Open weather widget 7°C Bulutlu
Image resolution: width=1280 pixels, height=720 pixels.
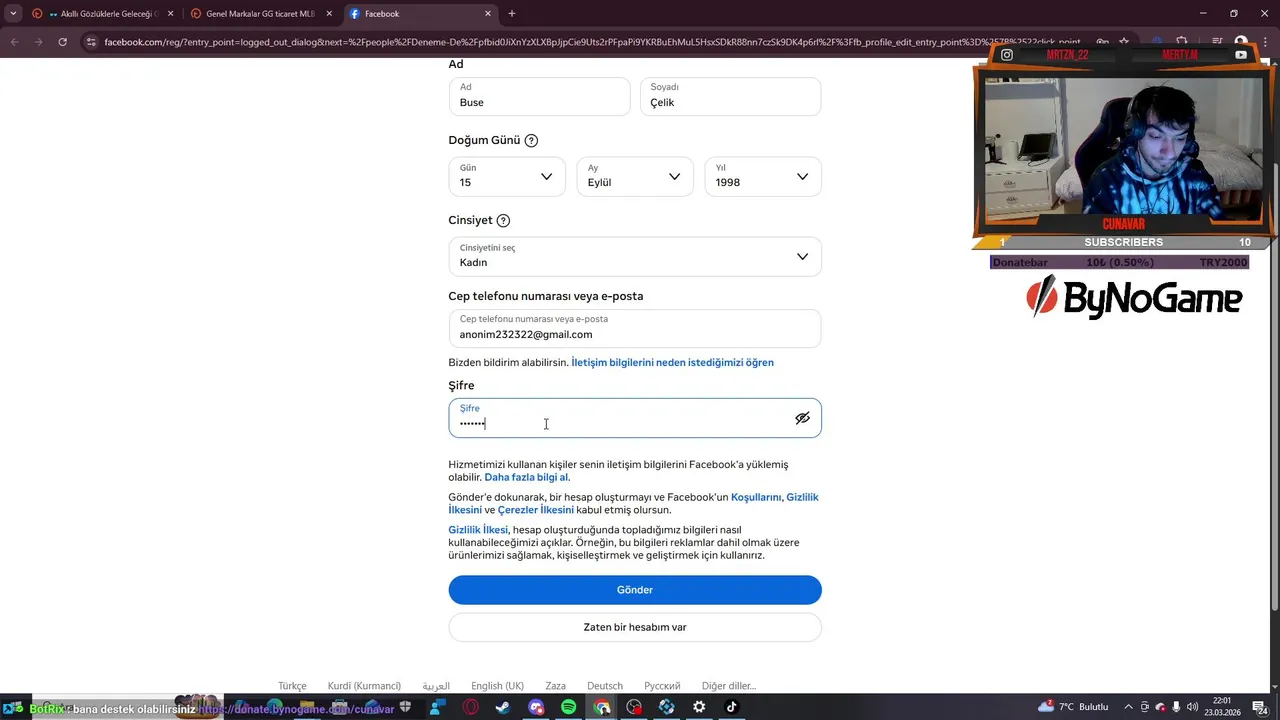(1072, 707)
